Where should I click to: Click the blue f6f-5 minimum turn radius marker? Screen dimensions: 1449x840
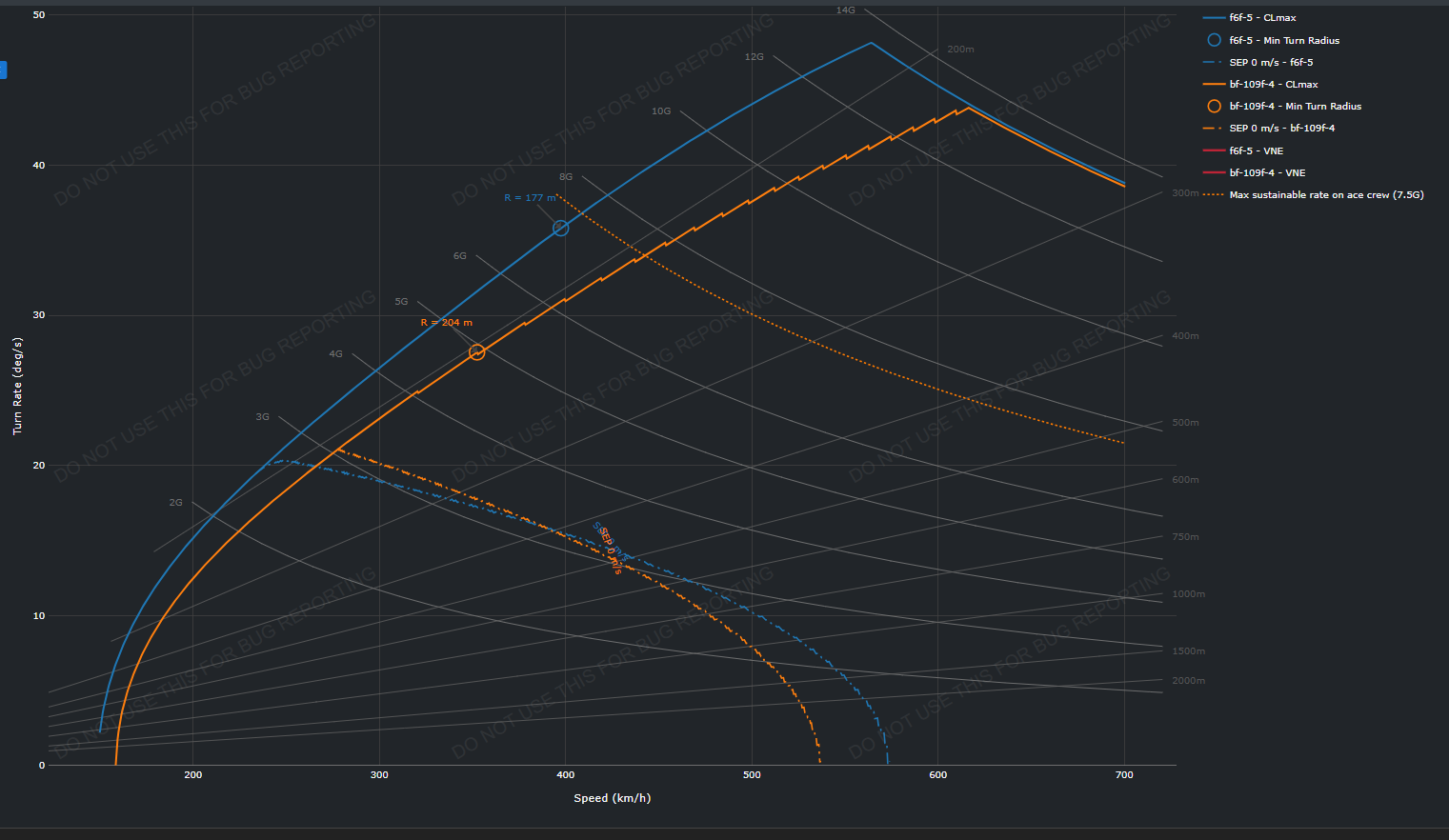561,228
